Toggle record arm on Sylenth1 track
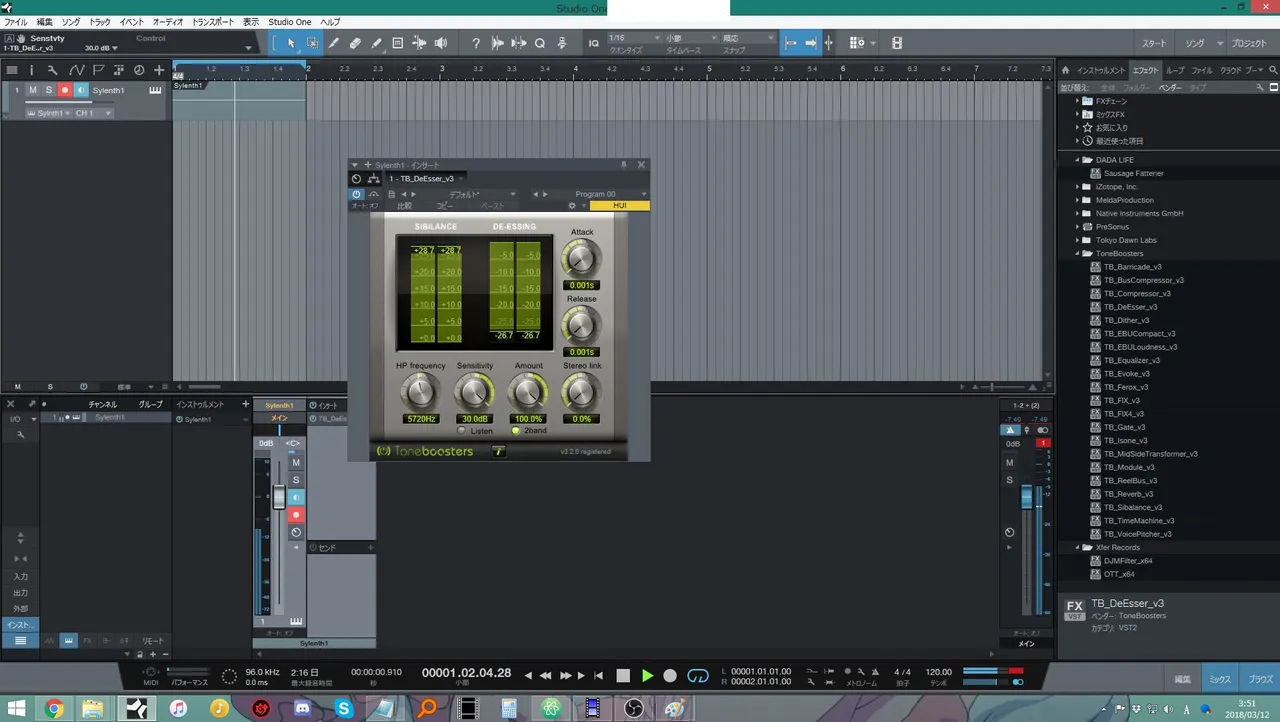Image resolution: width=1280 pixels, height=722 pixels. pyautogui.click(x=65, y=90)
